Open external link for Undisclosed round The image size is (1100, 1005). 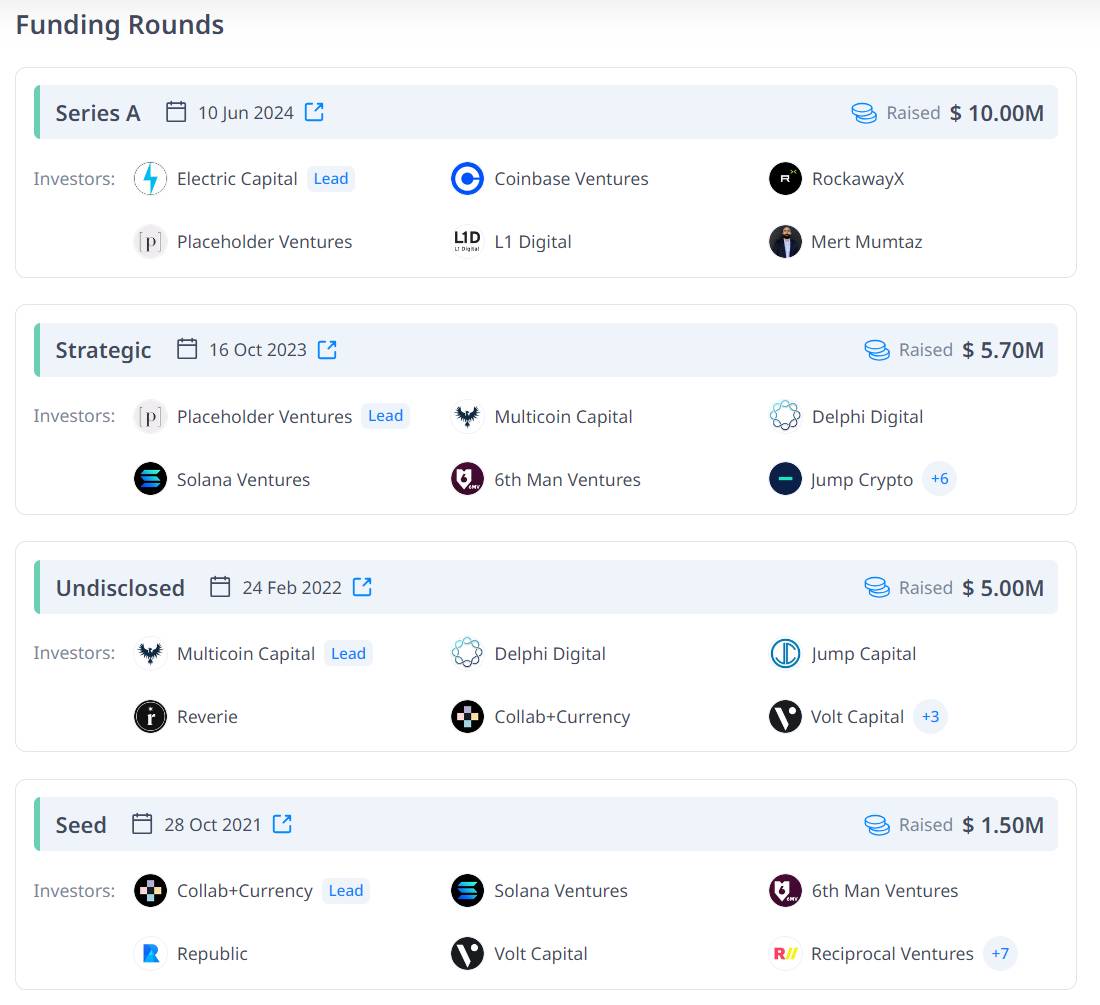(362, 587)
